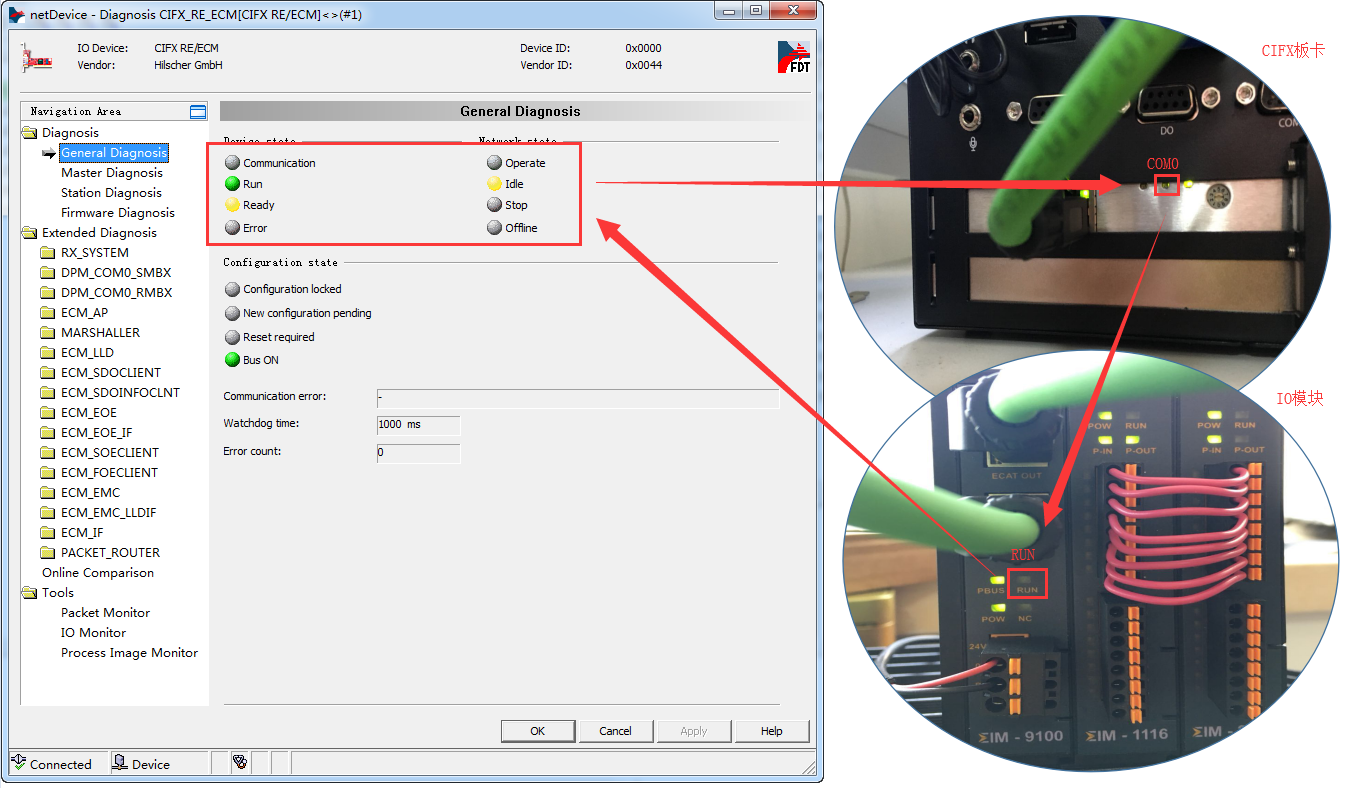Click the yellow Ready status LED
This screenshot has height=788, width=1350.
(232, 205)
